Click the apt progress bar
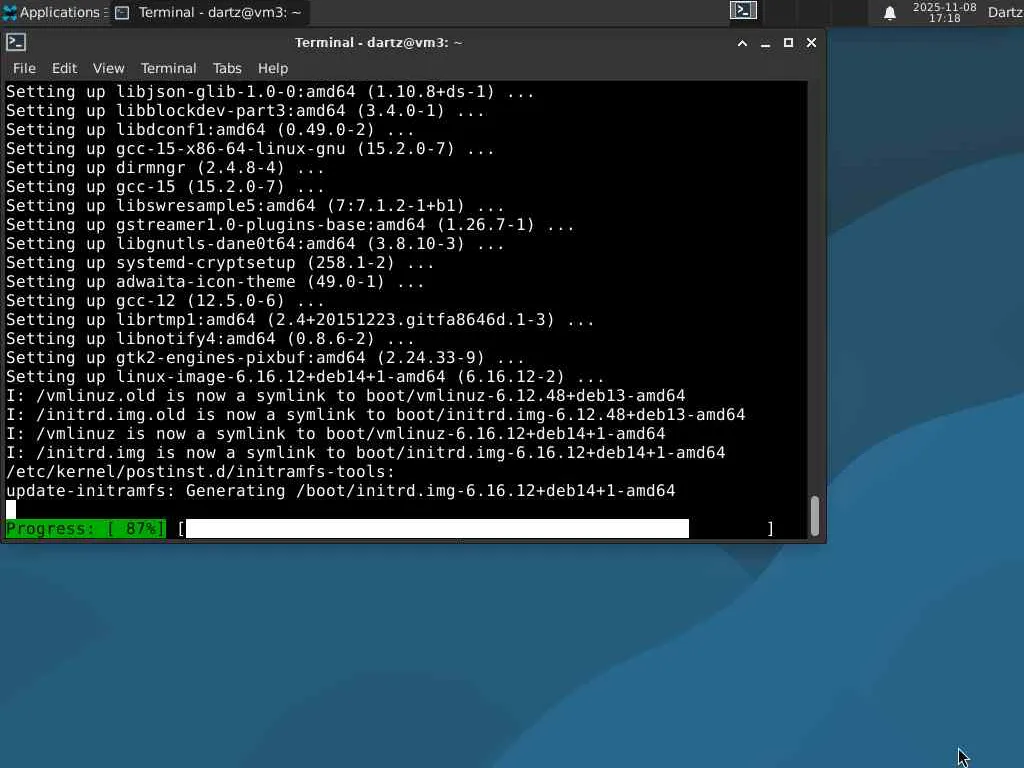 point(476,528)
